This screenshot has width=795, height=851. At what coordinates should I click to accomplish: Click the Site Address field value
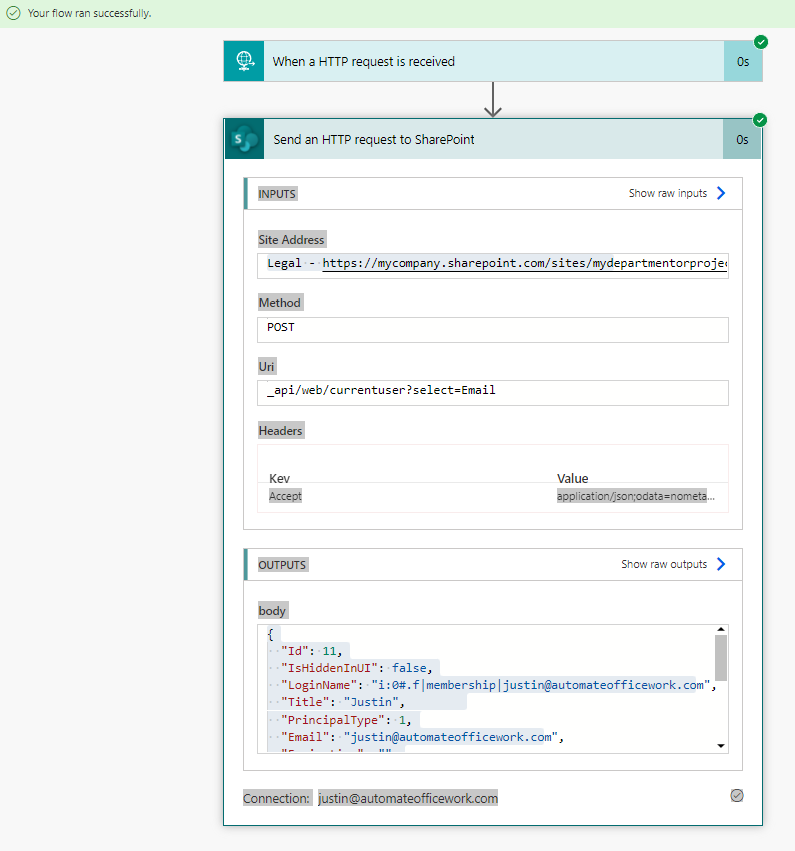(x=492, y=264)
